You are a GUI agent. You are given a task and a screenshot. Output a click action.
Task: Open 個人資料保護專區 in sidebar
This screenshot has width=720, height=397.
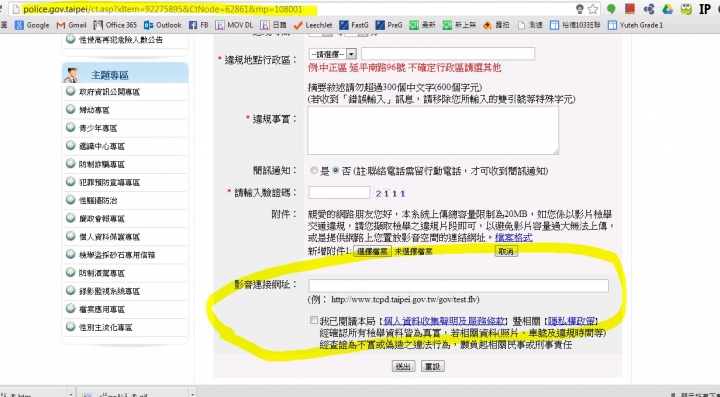click(x=109, y=237)
